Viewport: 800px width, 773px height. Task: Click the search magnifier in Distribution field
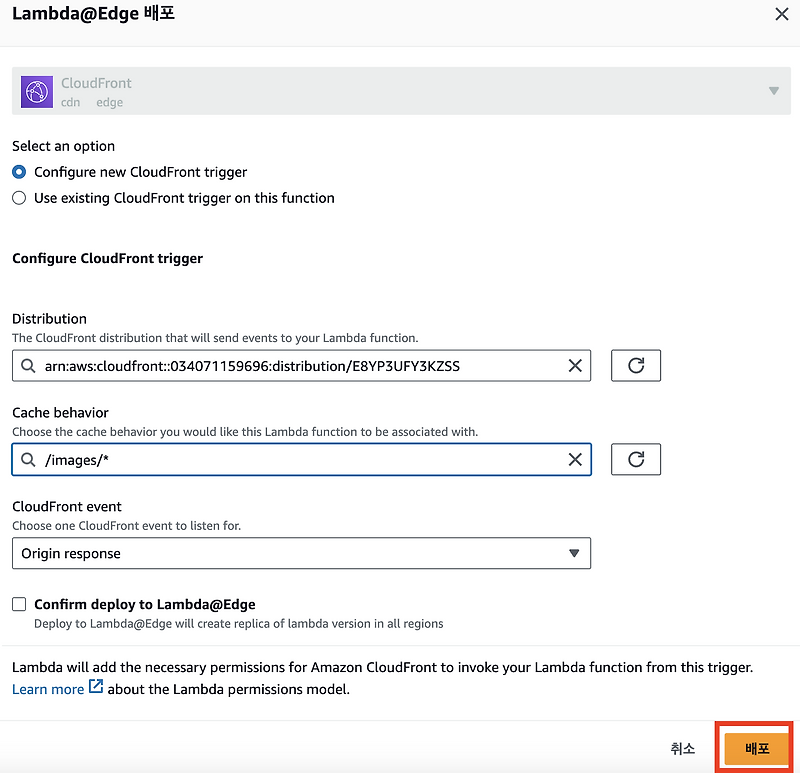click(x=28, y=365)
